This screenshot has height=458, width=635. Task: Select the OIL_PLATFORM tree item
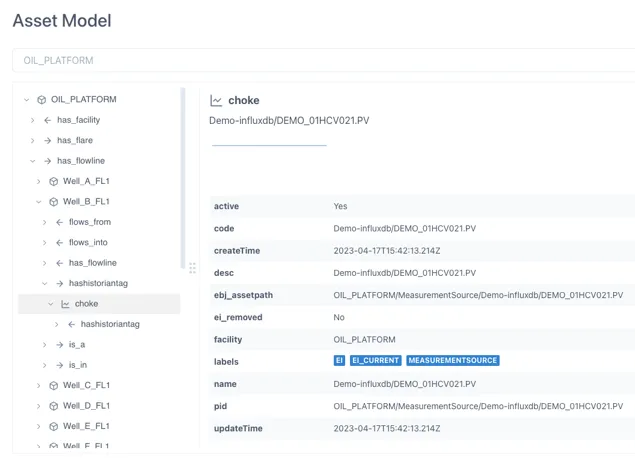point(83,100)
